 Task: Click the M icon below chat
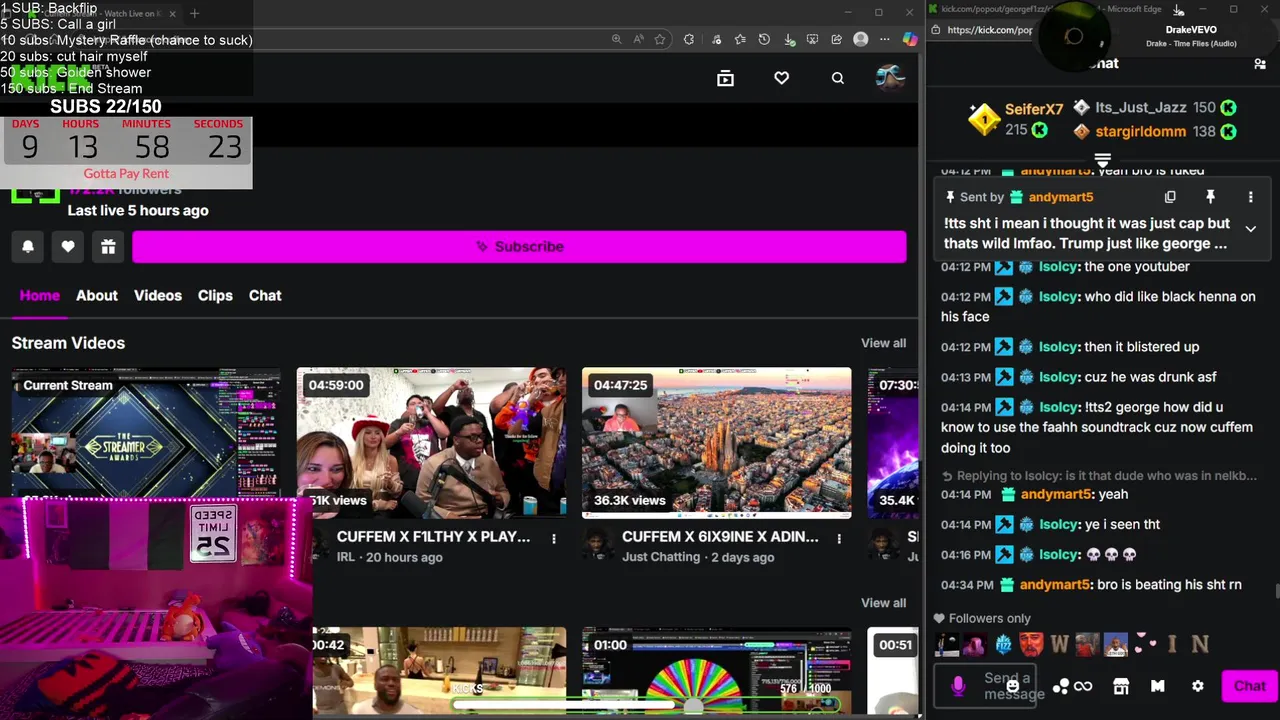(x=1158, y=686)
